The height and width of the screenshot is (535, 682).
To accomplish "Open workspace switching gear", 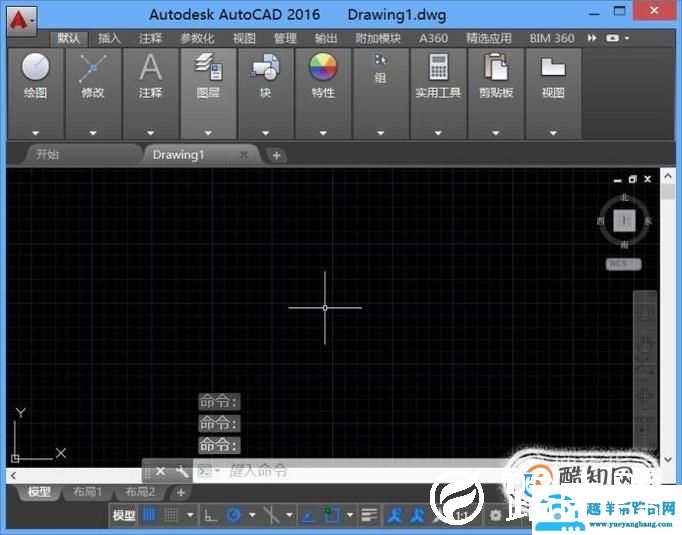I will click(x=495, y=516).
